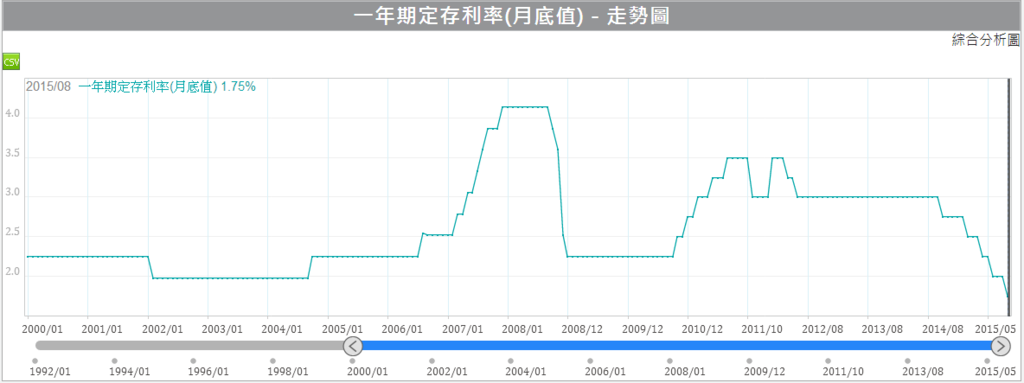Click the 2001/01 x-axis label
The image size is (1024, 383).
(103, 329)
